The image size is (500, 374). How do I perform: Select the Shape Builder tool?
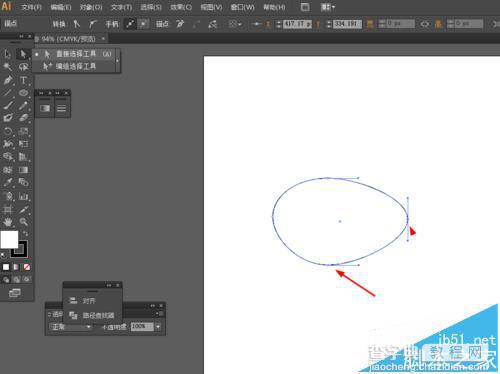[8, 157]
